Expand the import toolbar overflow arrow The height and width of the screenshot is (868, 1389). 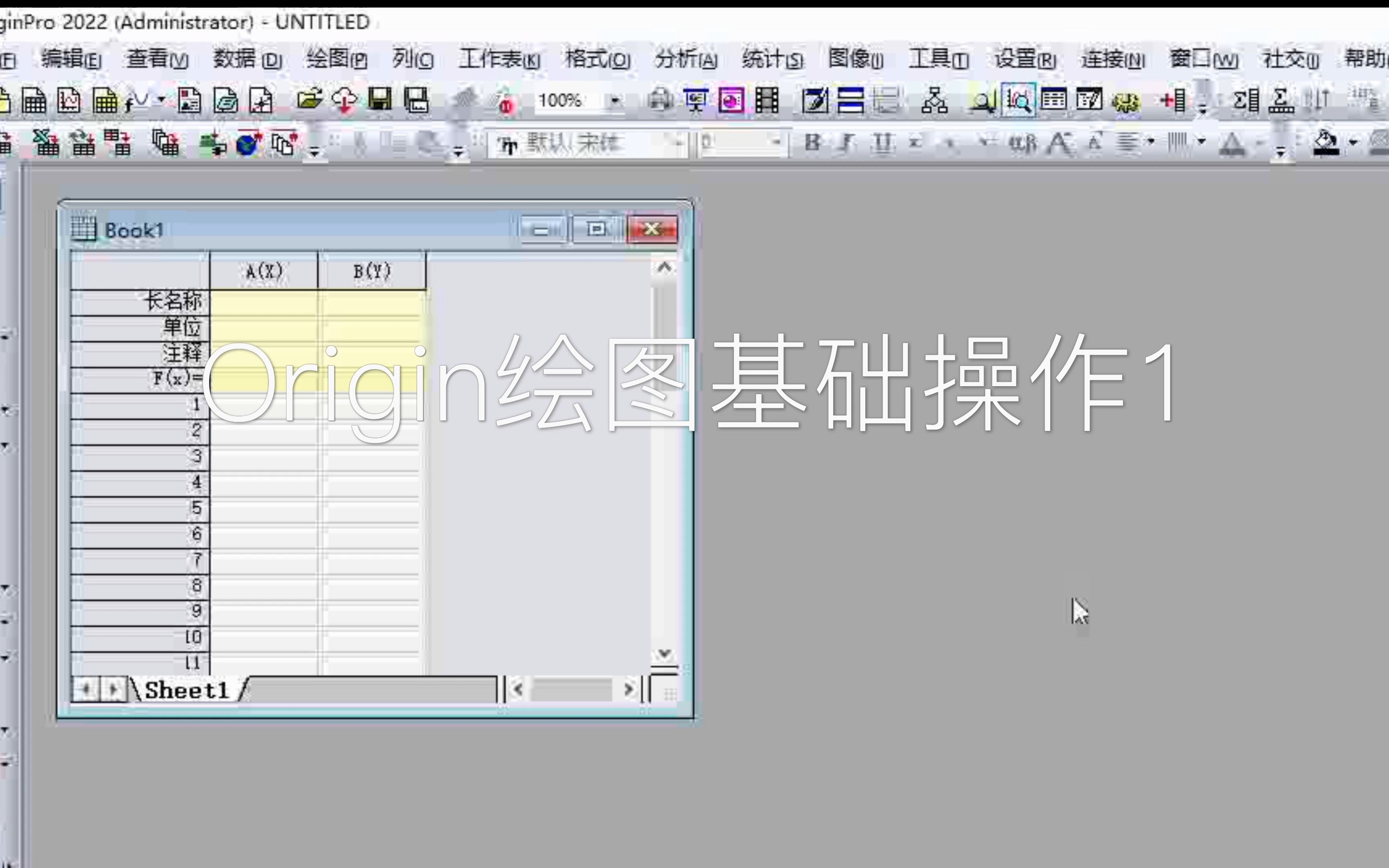coord(315,151)
